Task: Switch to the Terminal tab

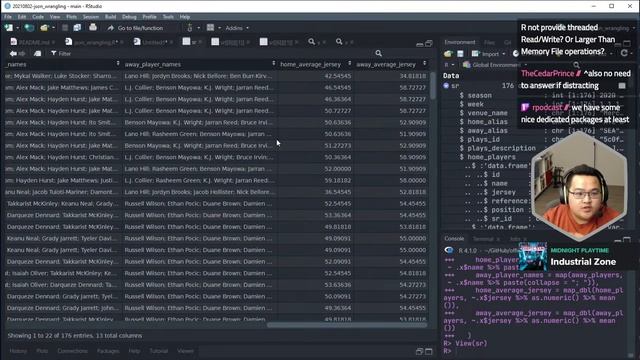Action: (x=483, y=239)
